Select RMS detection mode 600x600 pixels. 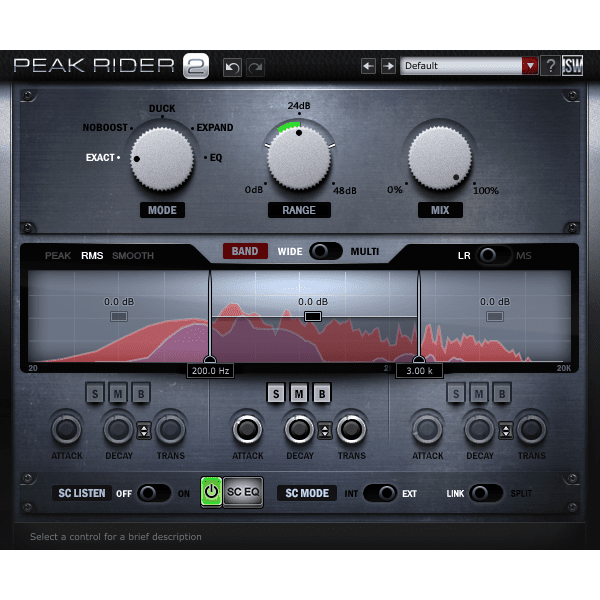click(x=92, y=256)
